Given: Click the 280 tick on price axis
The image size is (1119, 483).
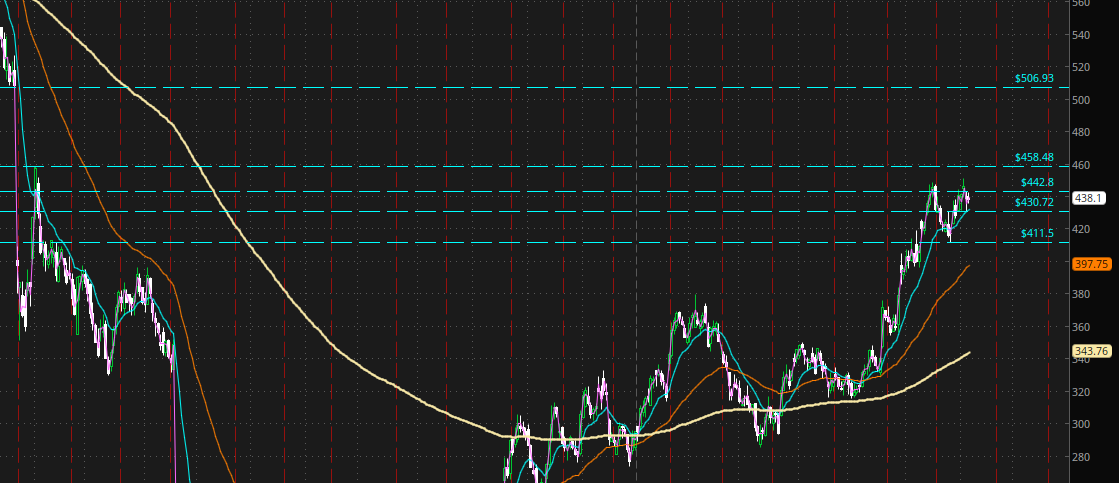Looking at the screenshot, I should click(x=1081, y=457).
